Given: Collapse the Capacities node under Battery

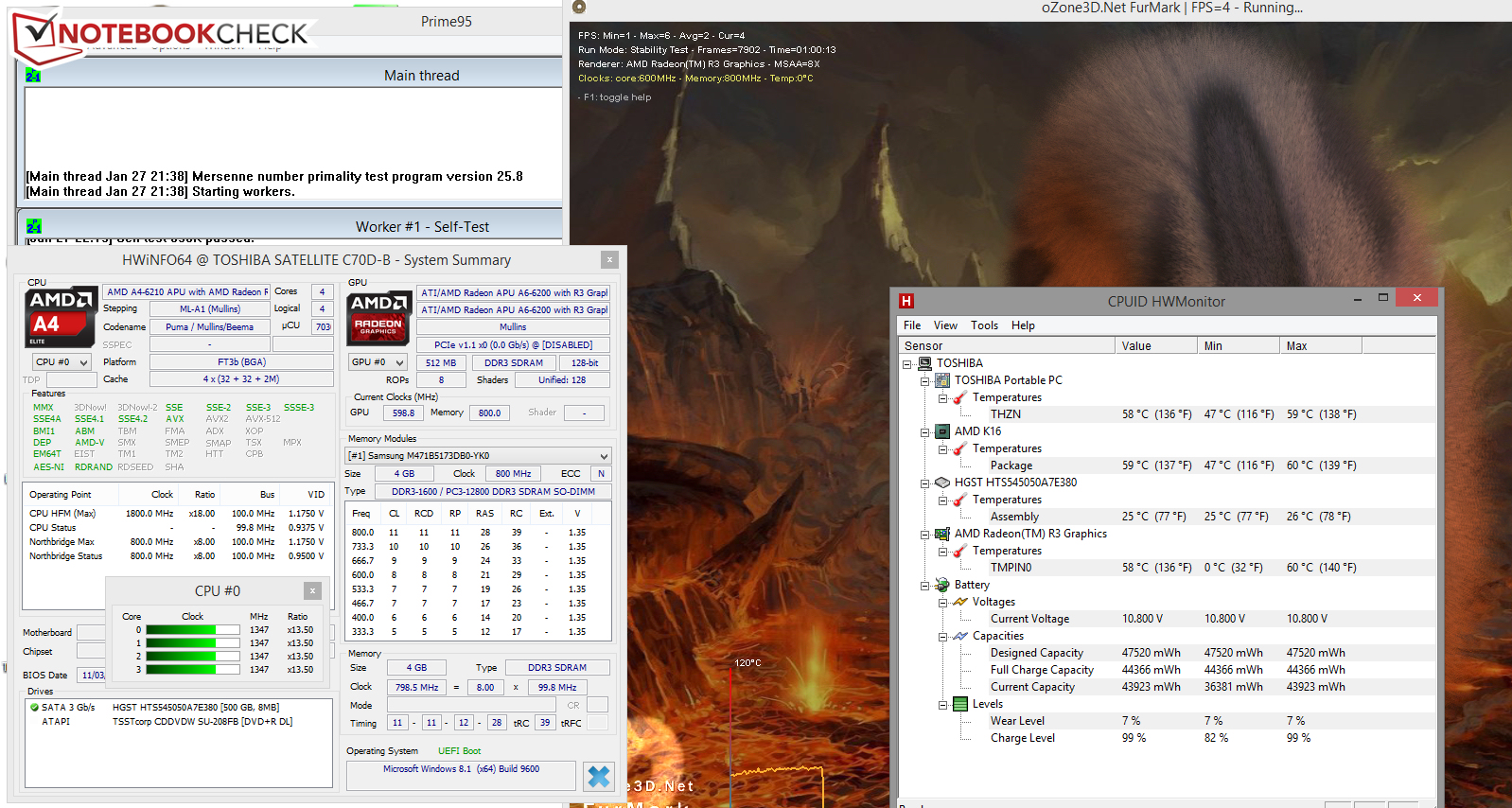Looking at the screenshot, I should tap(942, 636).
